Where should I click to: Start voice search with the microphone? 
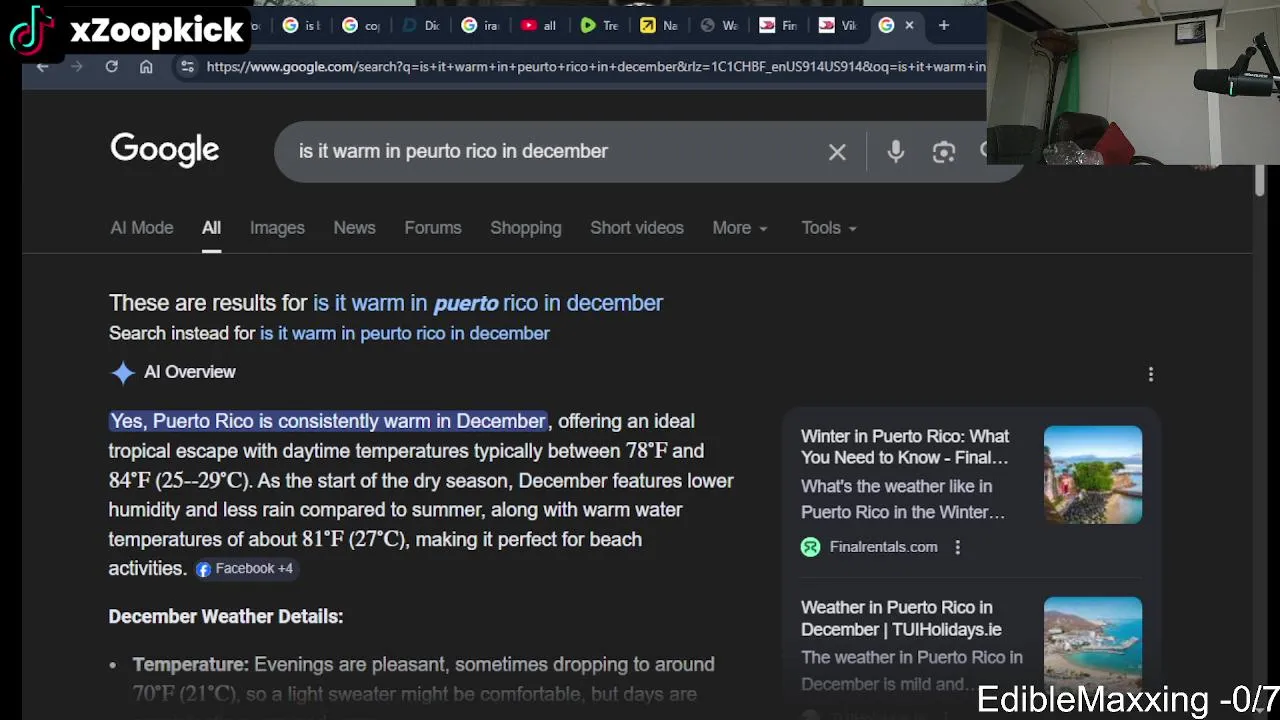pos(895,151)
